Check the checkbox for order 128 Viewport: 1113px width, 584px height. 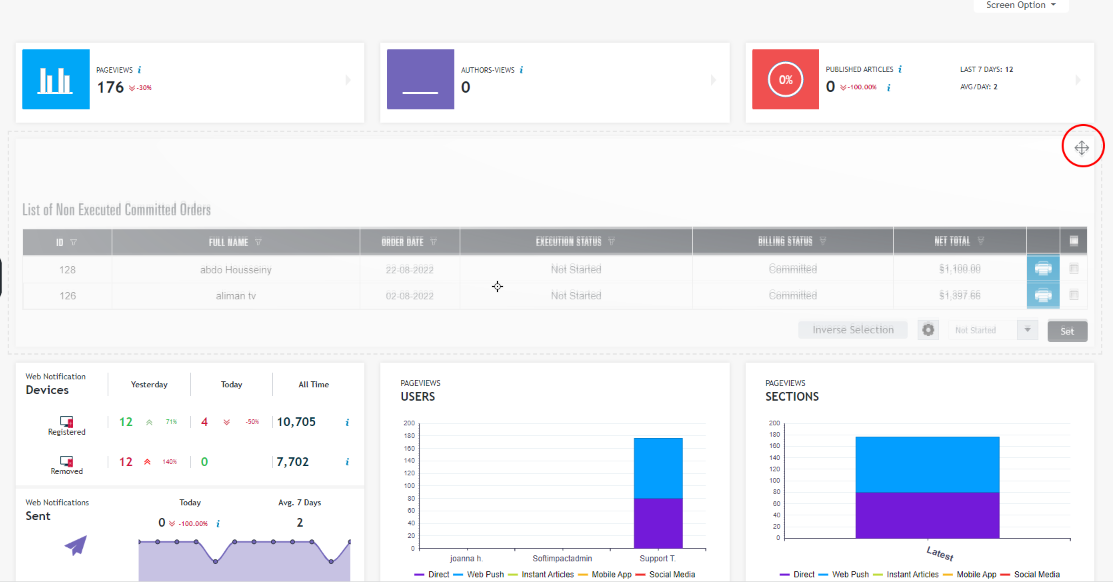pyautogui.click(x=1074, y=269)
